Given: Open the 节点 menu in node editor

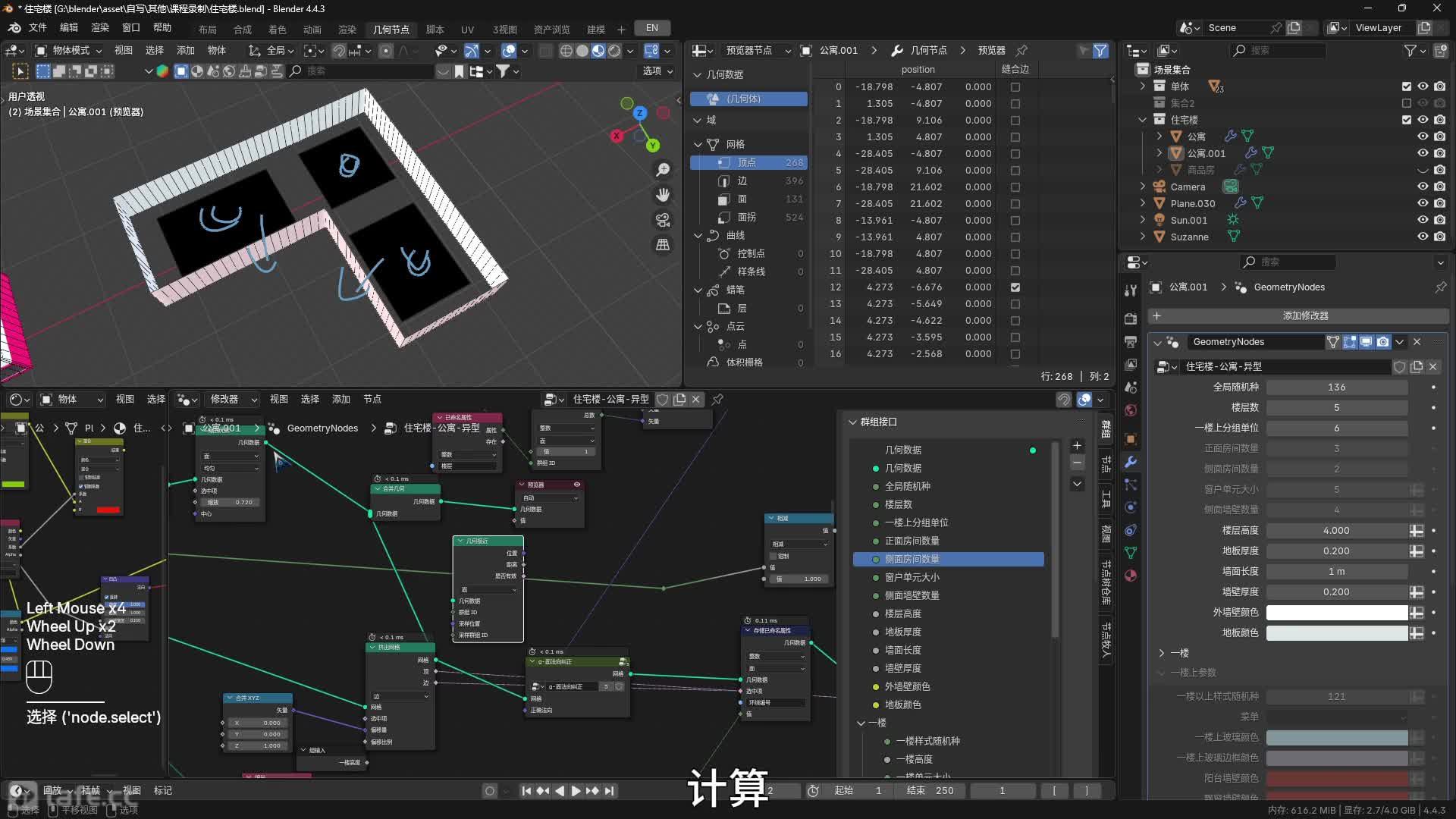Looking at the screenshot, I should [372, 400].
